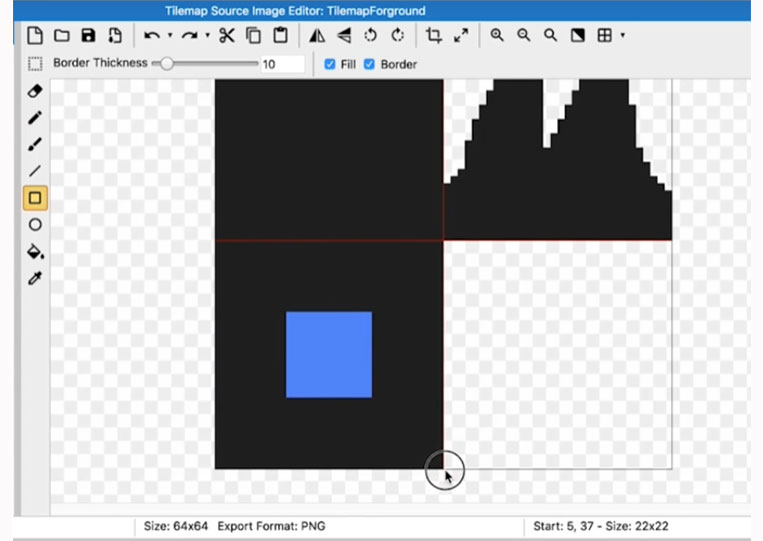The image size is (763, 541).
Task: Select the rectangular selection tool
Action: pyautogui.click(x=35, y=64)
